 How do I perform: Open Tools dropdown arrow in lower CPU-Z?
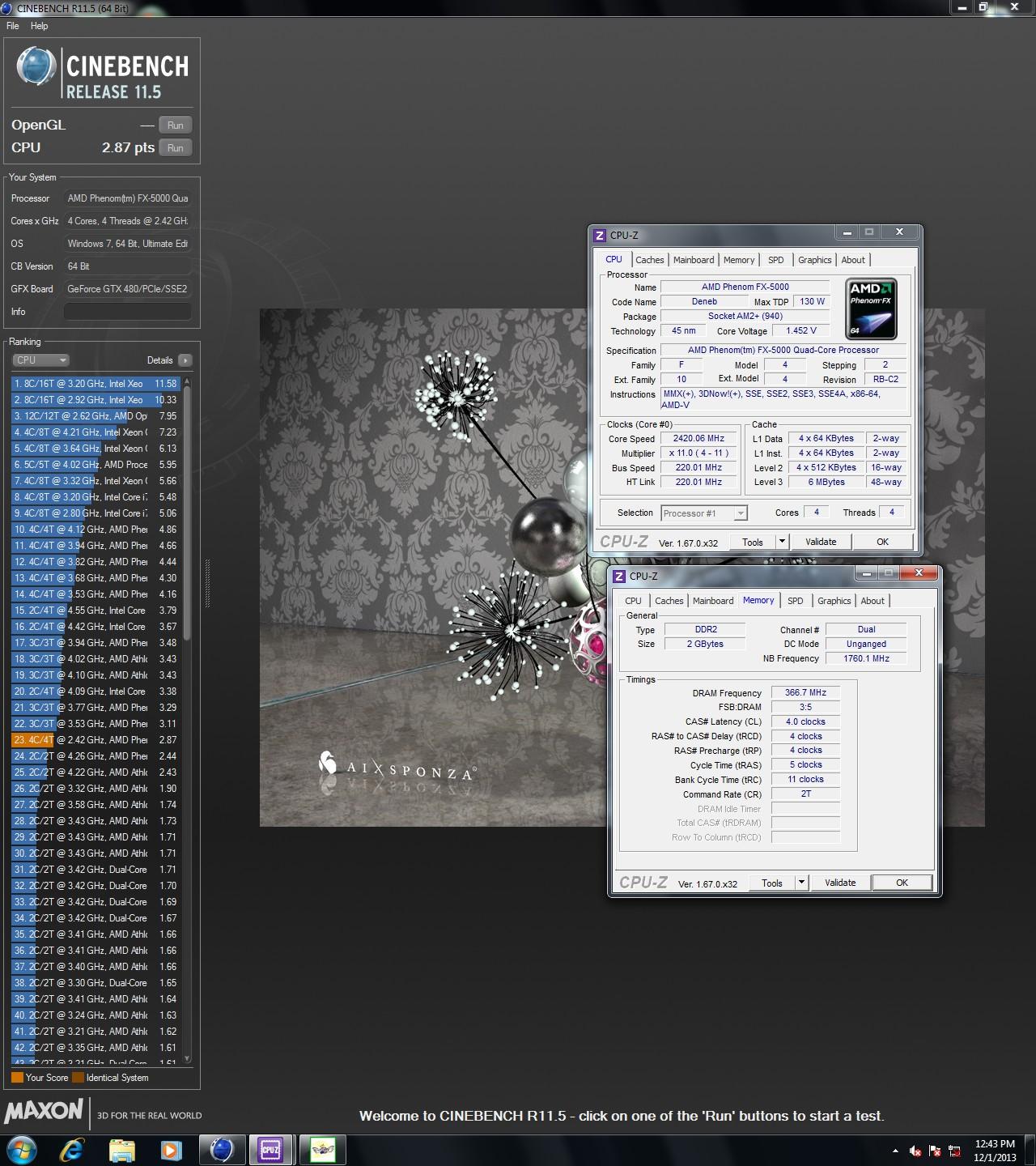pyautogui.click(x=801, y=883)
